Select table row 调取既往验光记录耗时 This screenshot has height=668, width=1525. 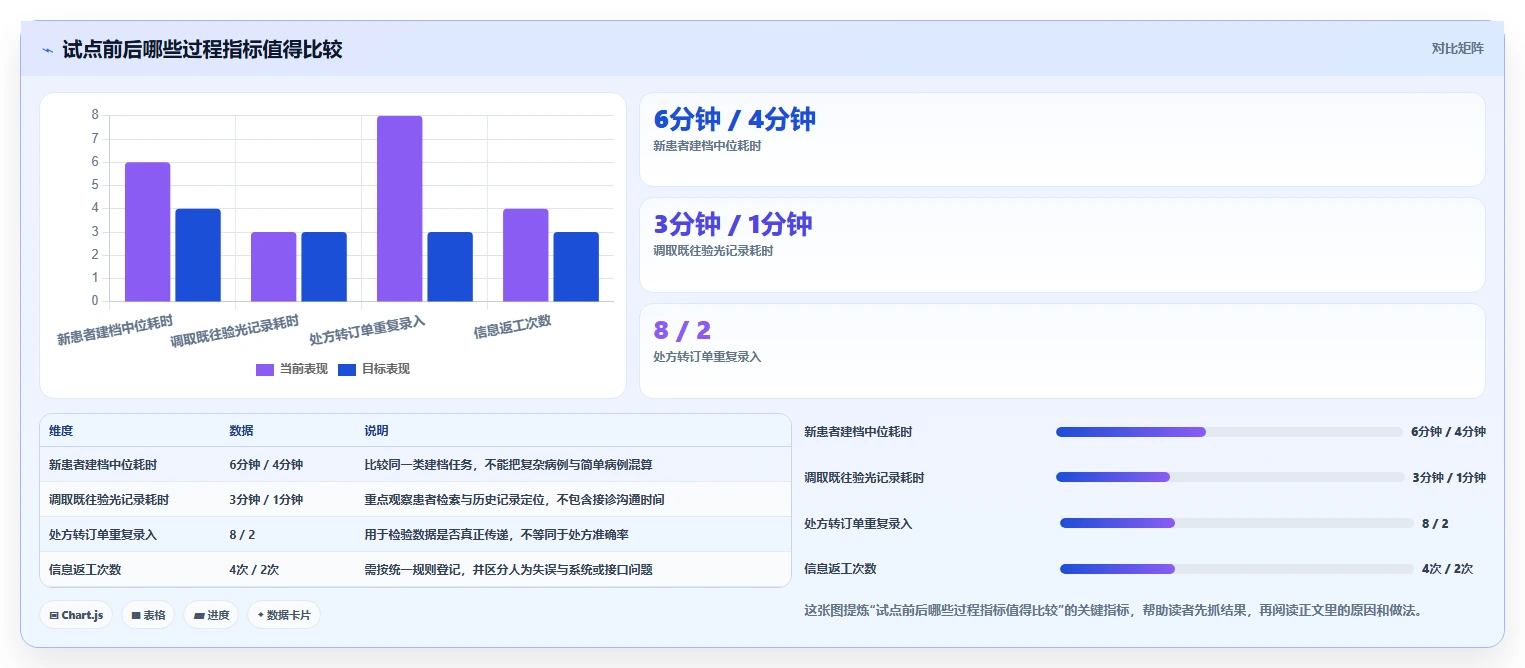pyautogui.click(x=415, y=500)
